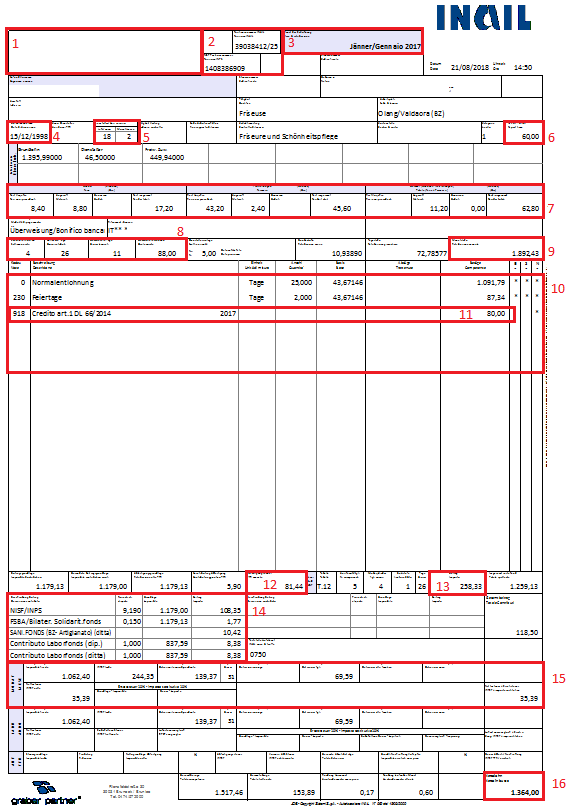Click the value 10,93890
The image size is (569, 809).
[x=347, y=253]
